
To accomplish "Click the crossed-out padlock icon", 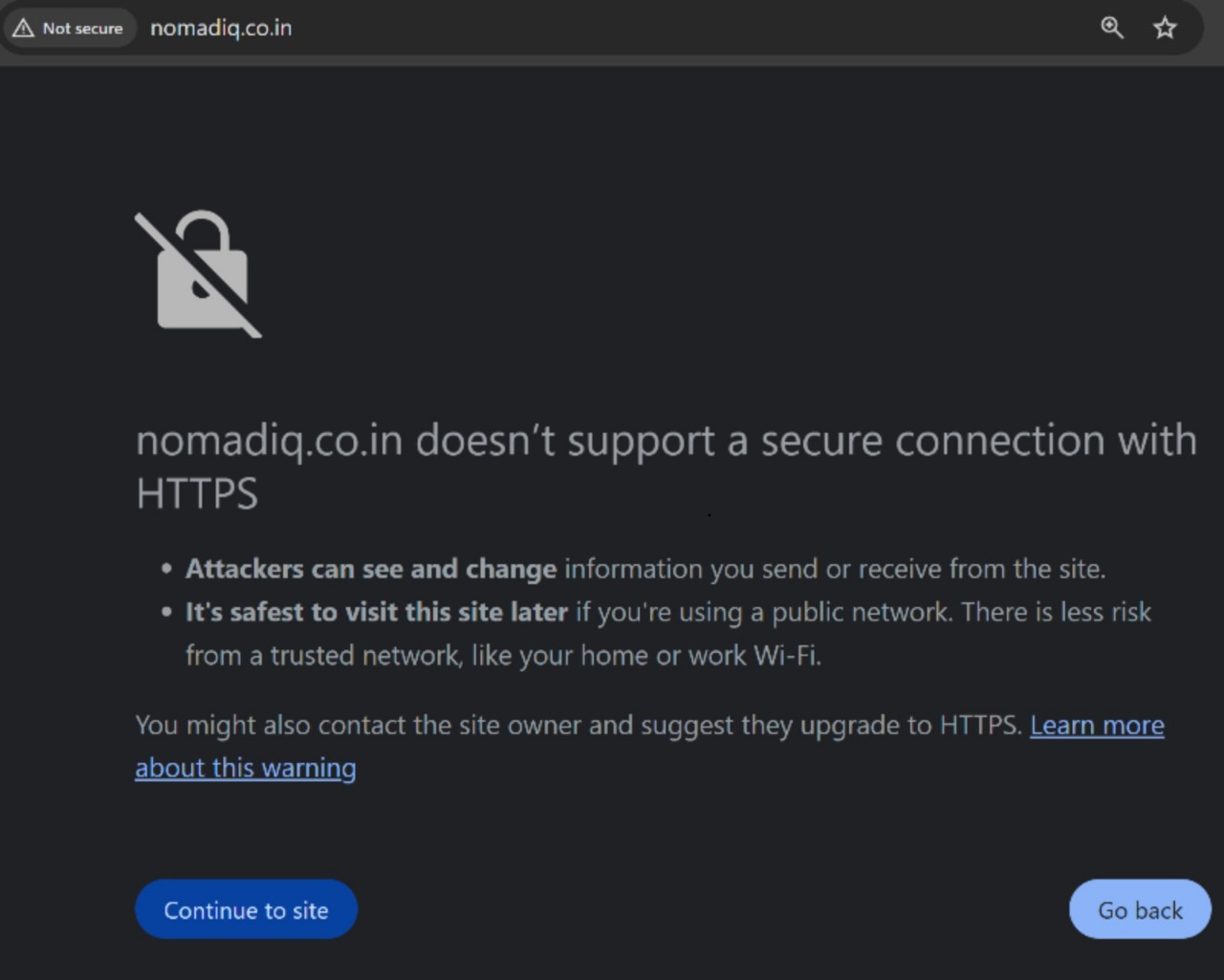I will 199,275.
